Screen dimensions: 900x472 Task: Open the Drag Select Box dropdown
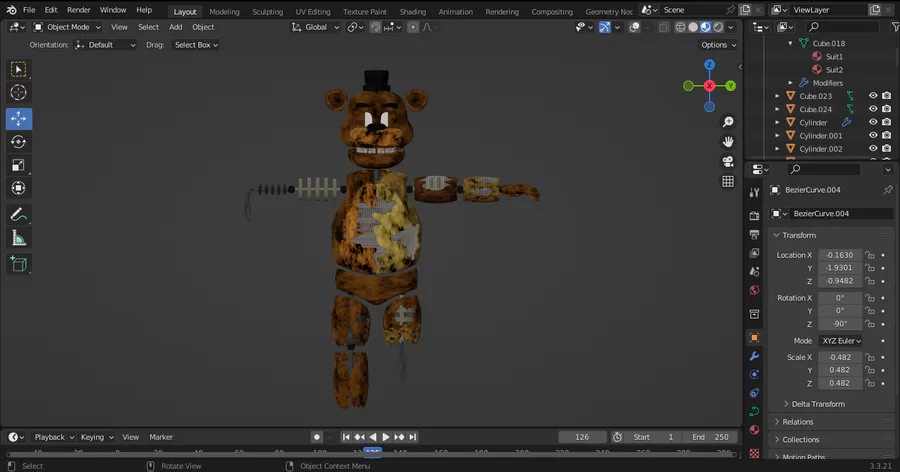pyautogui.click(x=196, y=45)
